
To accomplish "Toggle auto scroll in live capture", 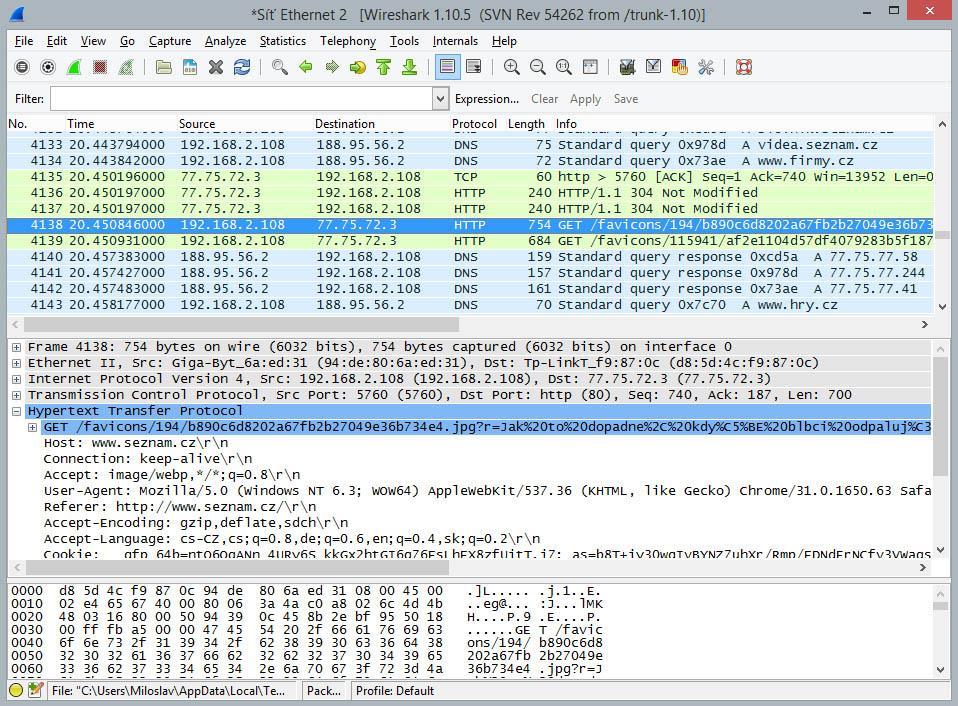I will point(474,67).
